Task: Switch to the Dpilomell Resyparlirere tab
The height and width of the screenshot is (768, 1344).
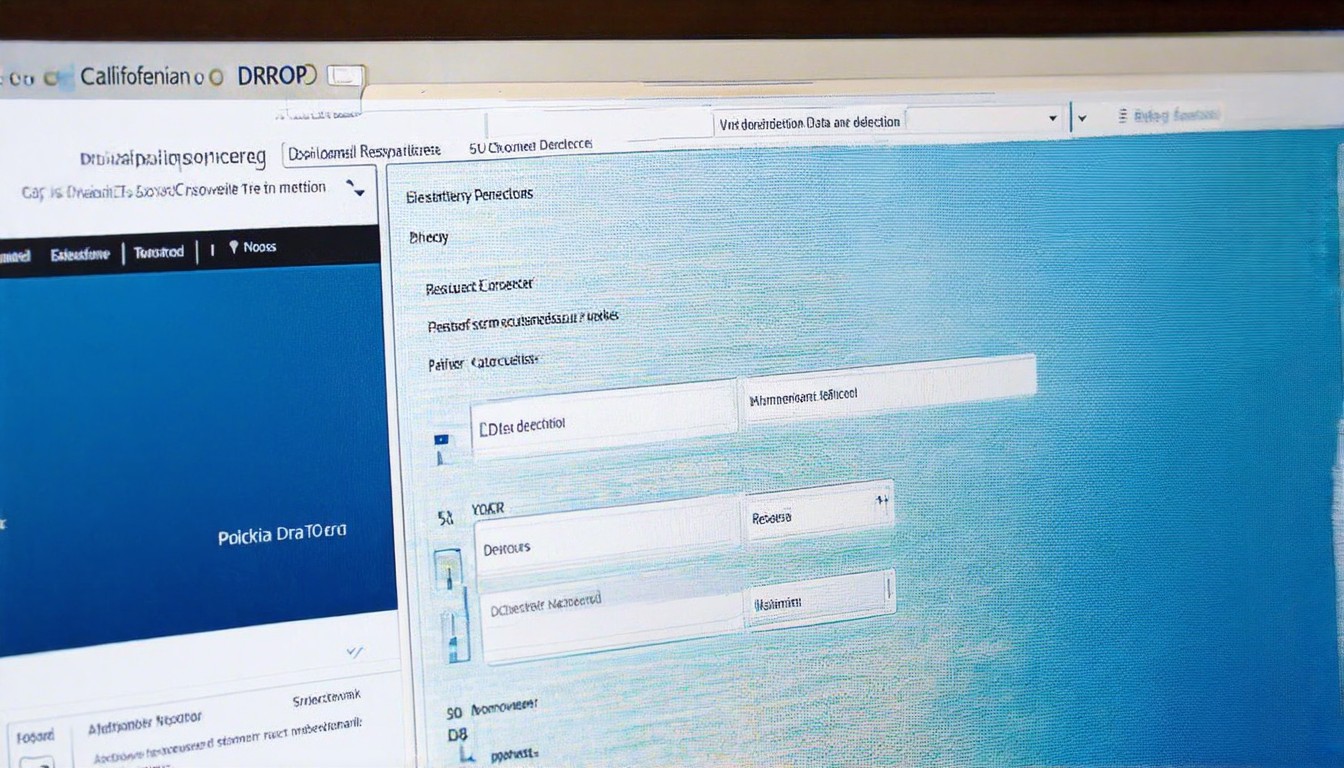Action: coord(364,152)
